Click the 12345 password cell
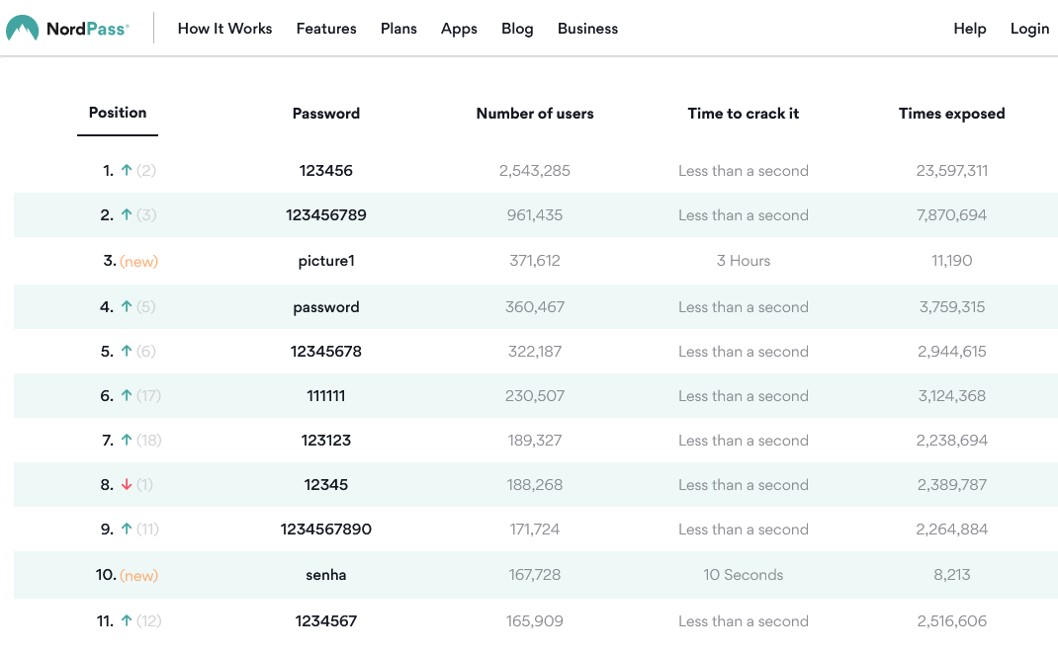Viewport: 1058px width, 663px height. (x=326, y=485)
